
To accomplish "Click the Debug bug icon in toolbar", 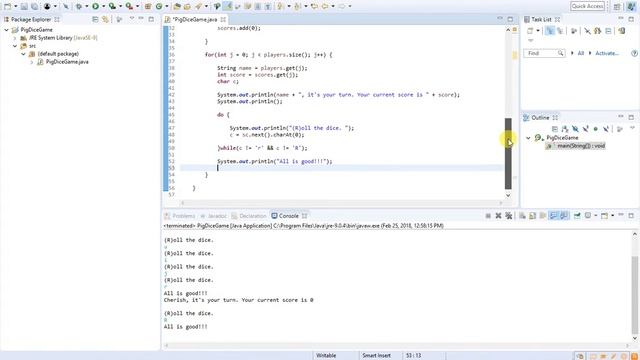I will (x=79, y=6).
